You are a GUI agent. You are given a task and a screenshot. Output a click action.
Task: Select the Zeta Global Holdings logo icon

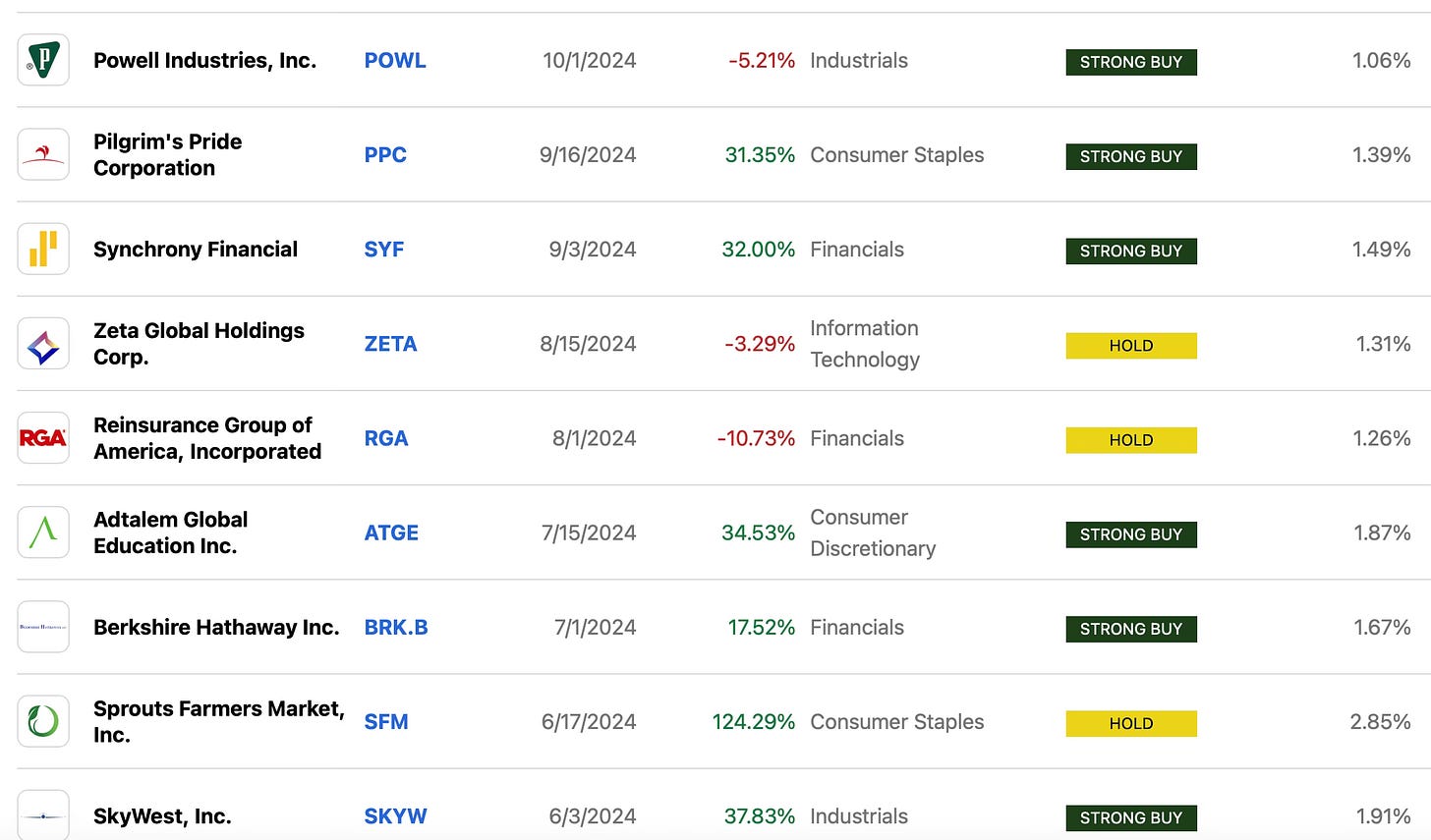point(43,343)
